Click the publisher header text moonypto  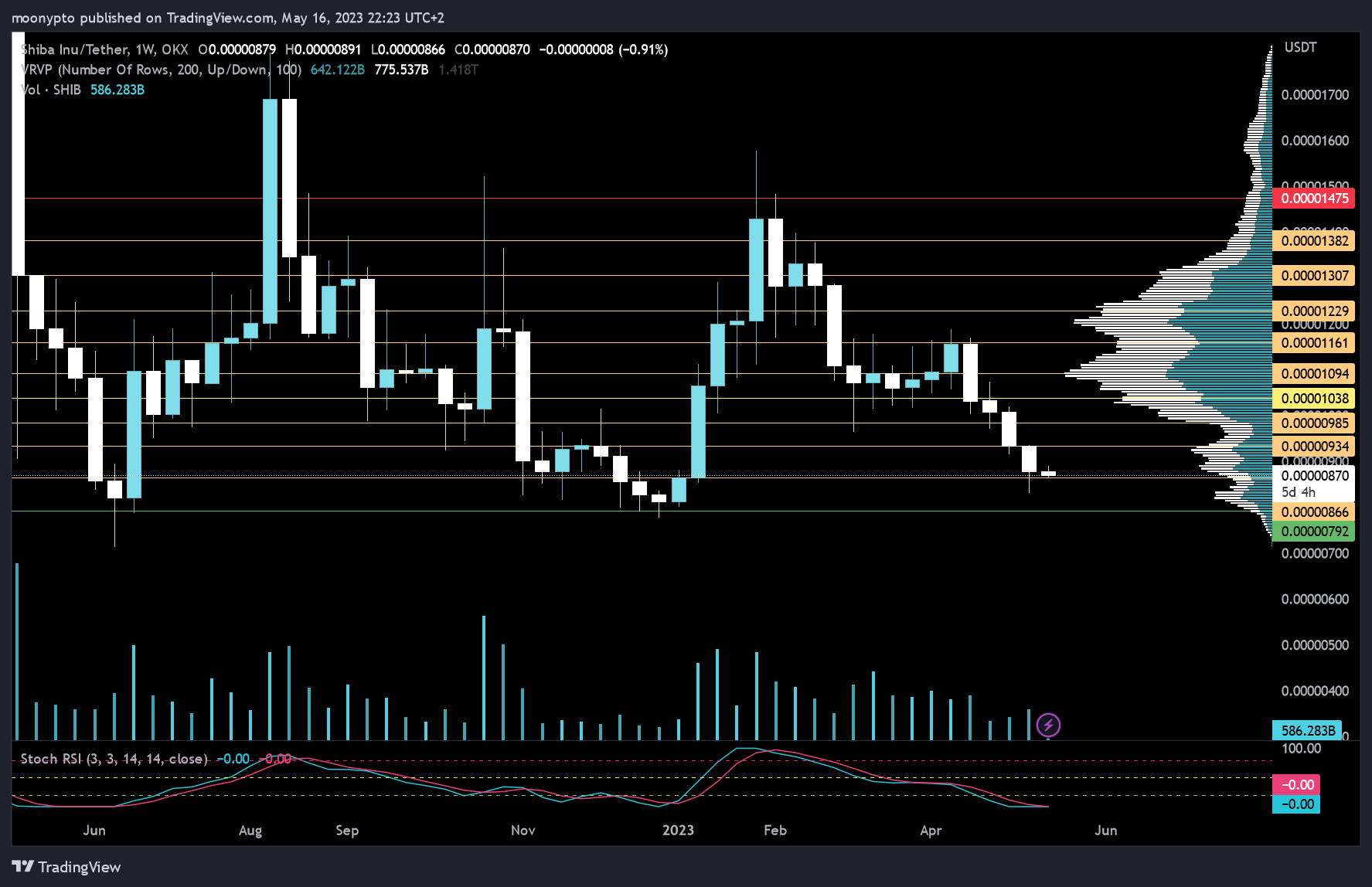coord(44,18)
